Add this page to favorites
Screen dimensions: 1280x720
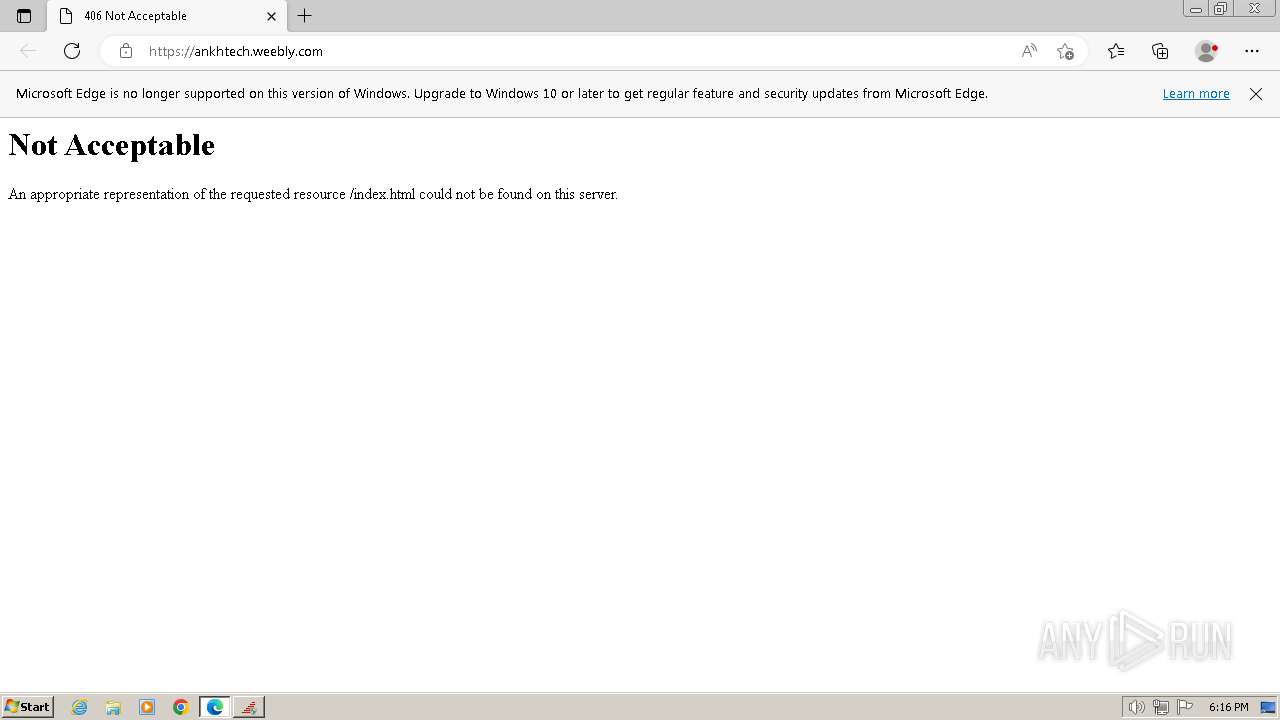1065,51
